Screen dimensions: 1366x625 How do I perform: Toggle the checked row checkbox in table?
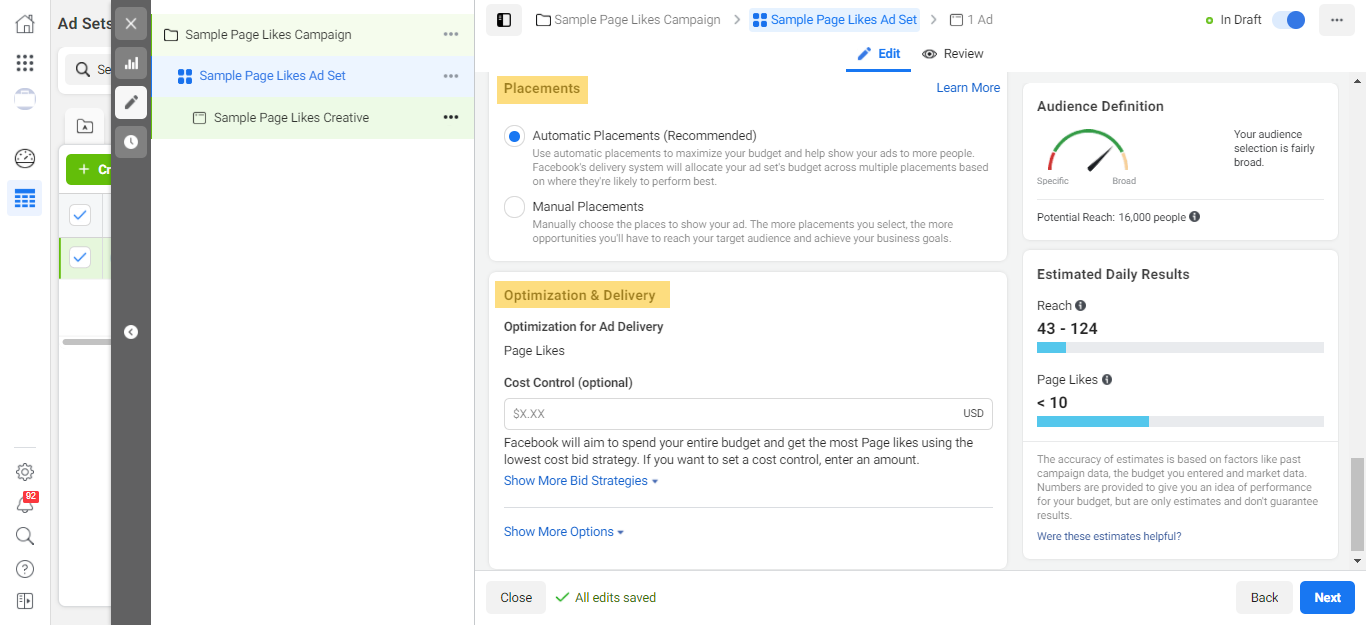[80, 258]
